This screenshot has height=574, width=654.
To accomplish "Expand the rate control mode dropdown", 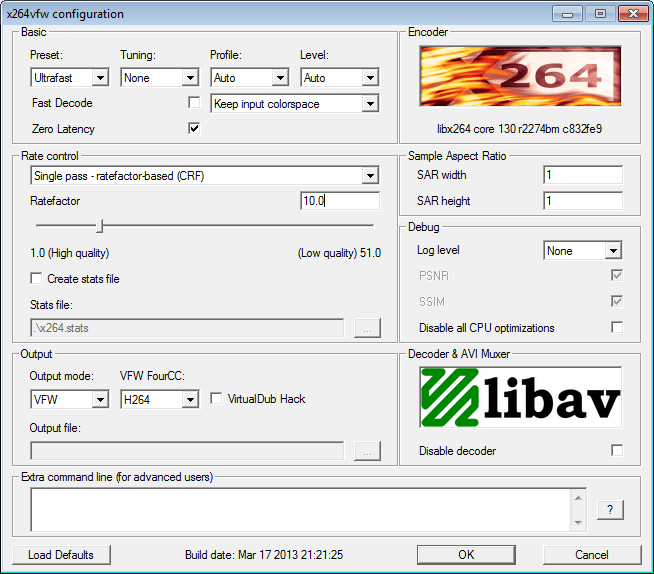I will [x=204, y=176].
